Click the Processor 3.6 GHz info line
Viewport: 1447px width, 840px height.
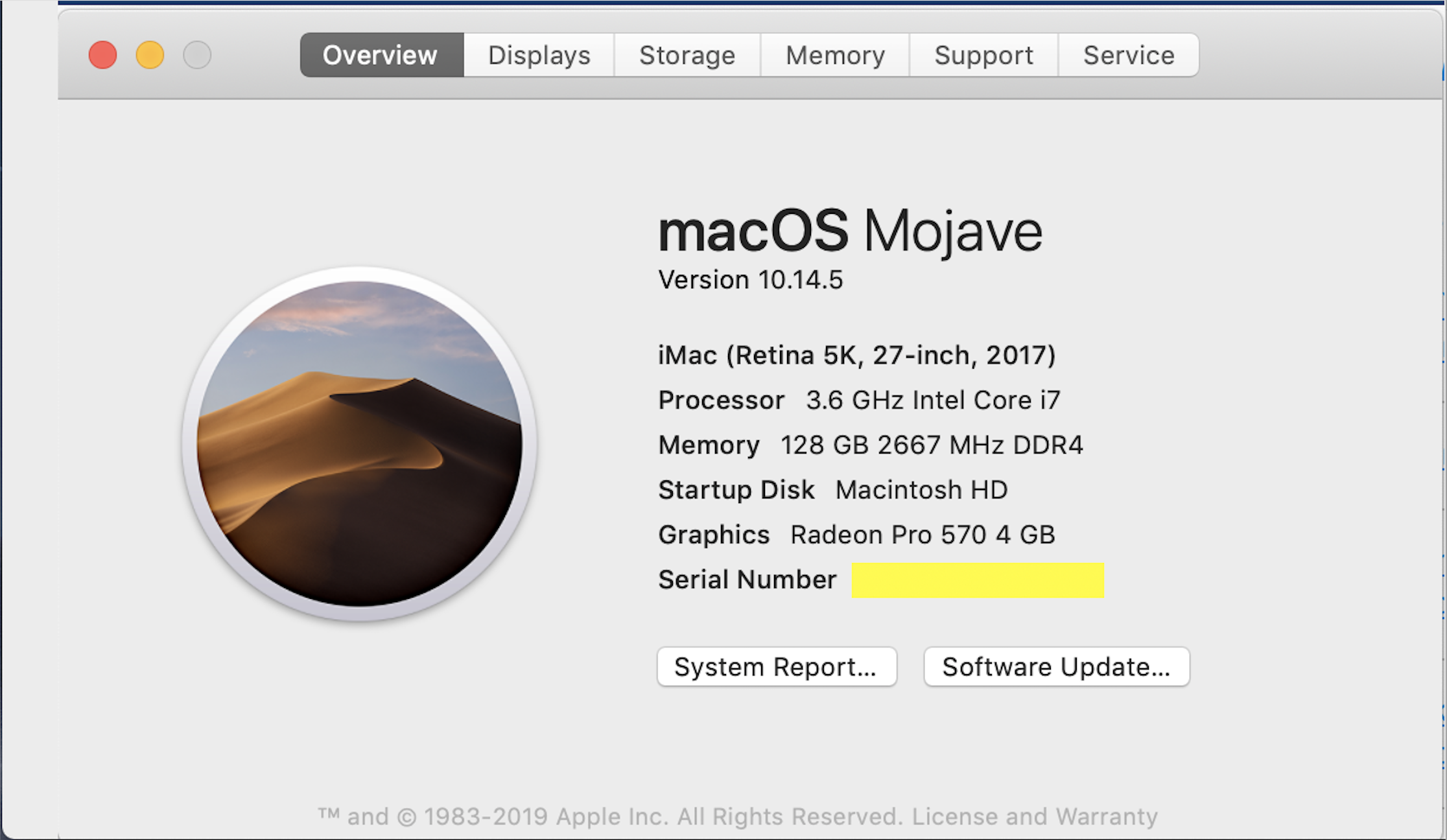pyautogui.click(x=859, y=400)
